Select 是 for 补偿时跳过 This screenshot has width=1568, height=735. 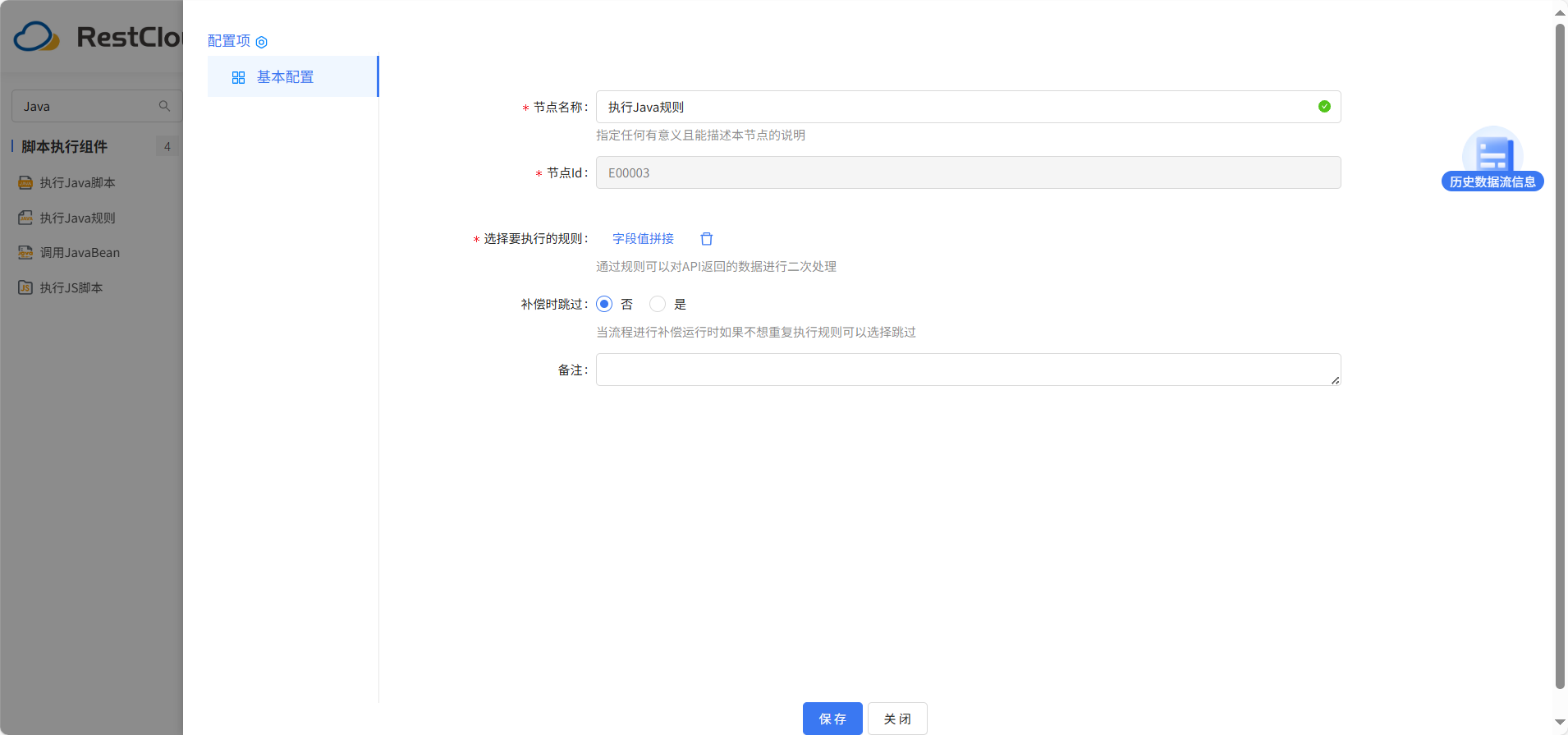(x=657, y=304)
